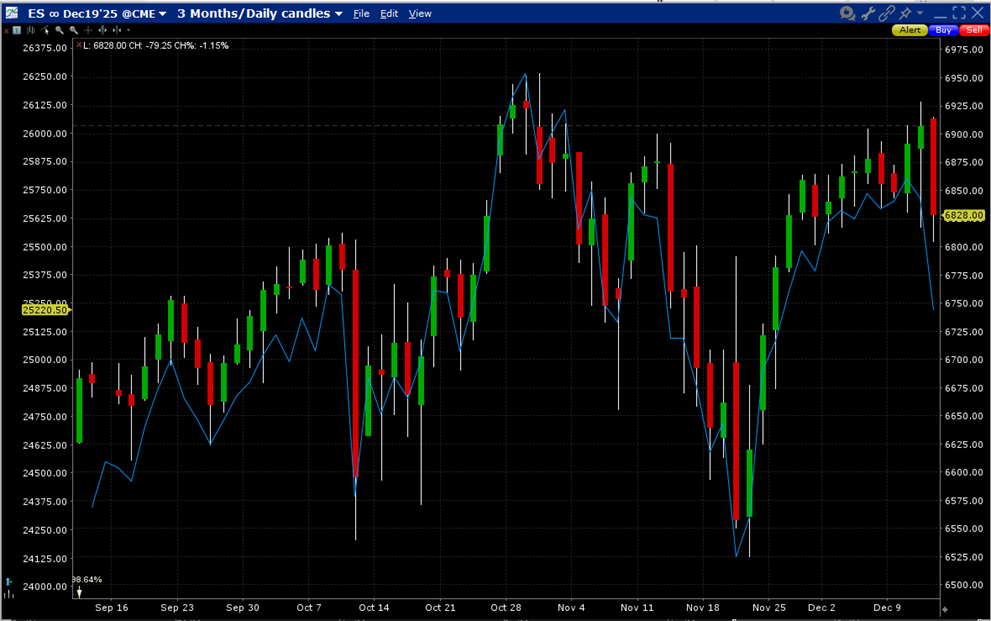This screenshot has width=991, height=621.
Task: Click the time and sales clock icon
Action: tap(846, 13)
